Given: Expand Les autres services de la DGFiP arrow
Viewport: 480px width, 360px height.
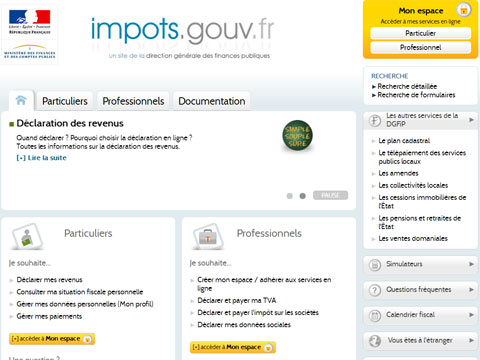Looking at the screenshot, I should tap(471, 119).
